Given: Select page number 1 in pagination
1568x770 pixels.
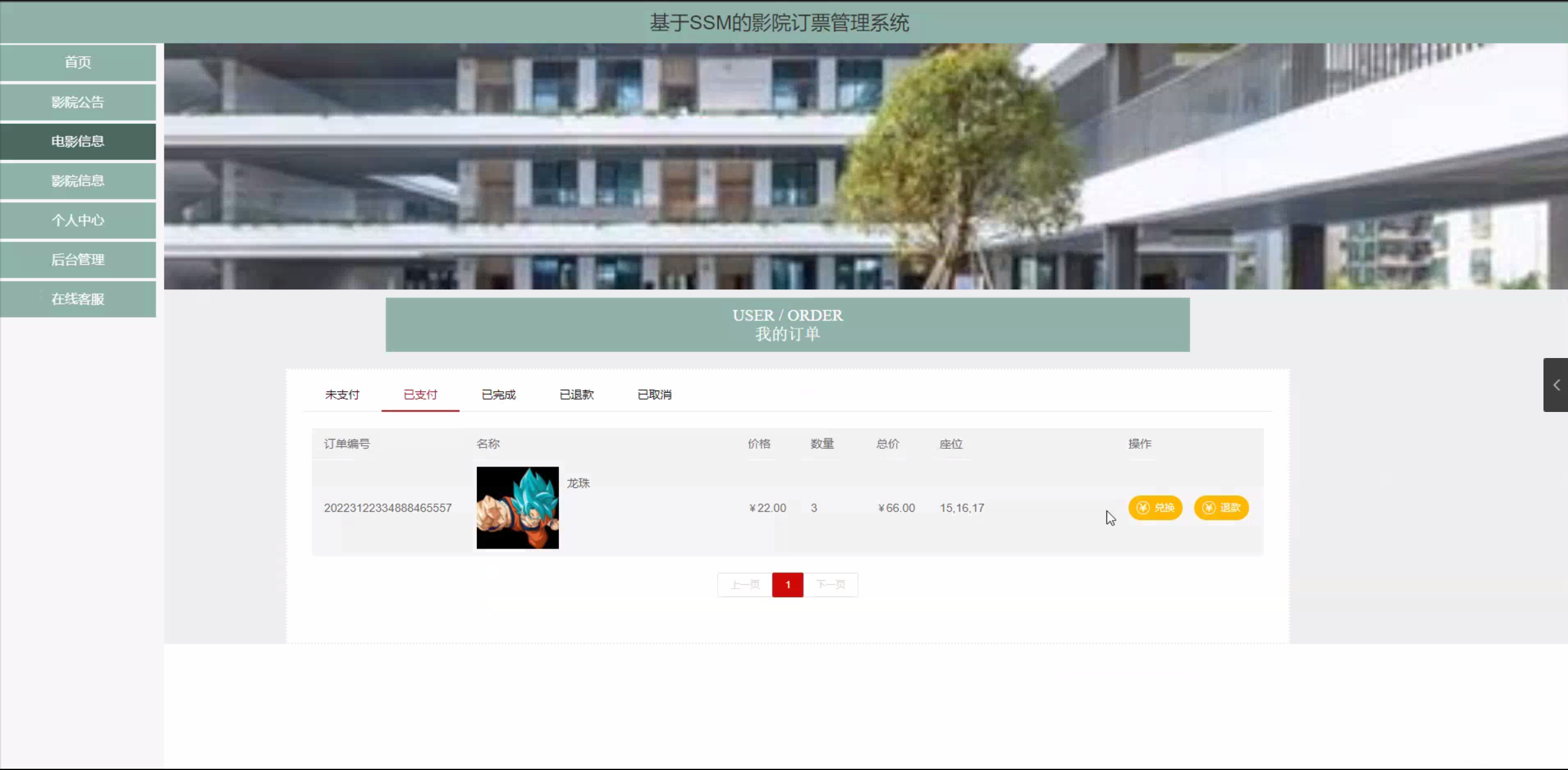Looking at the screenshot, I should pos(788,585).
